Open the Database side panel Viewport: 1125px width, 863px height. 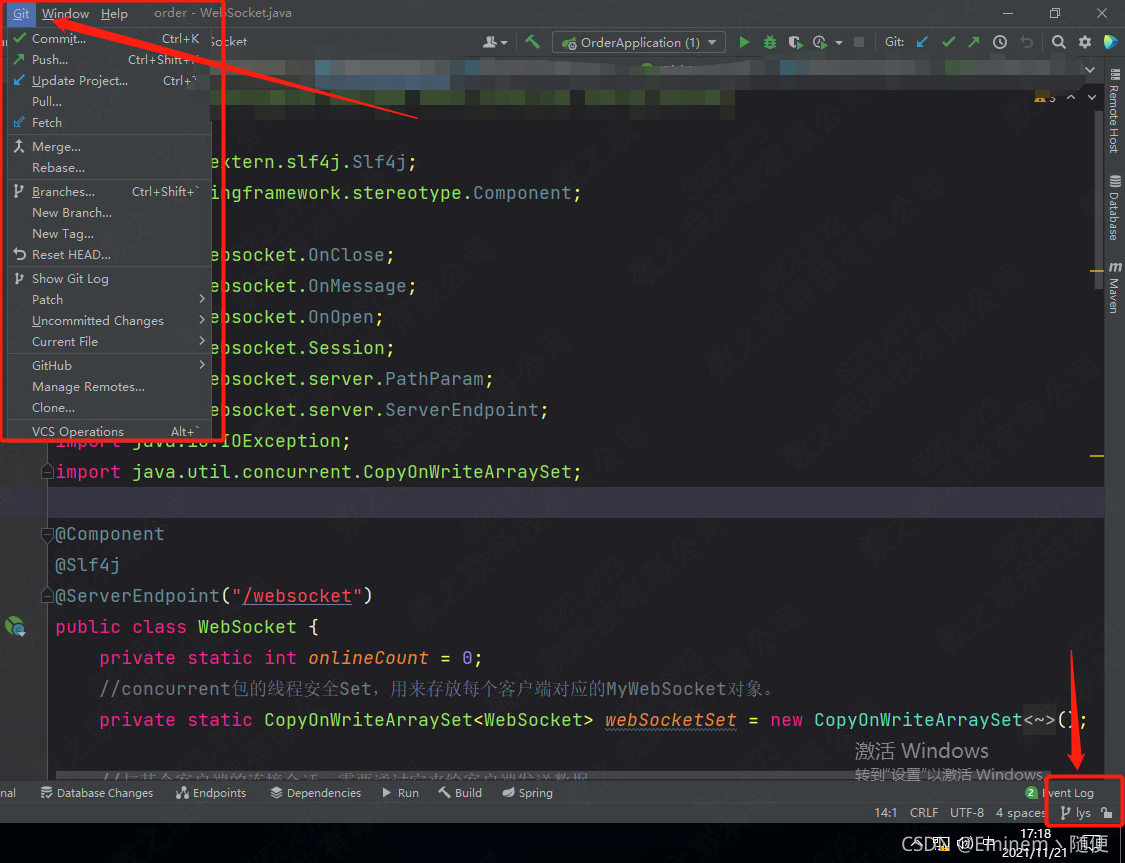coord(1114,207)
